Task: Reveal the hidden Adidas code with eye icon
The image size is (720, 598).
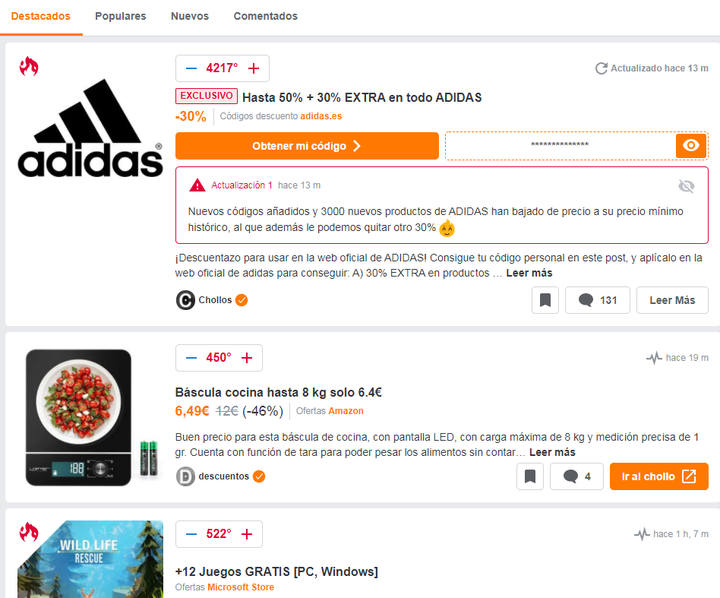Action: point(691,146)
